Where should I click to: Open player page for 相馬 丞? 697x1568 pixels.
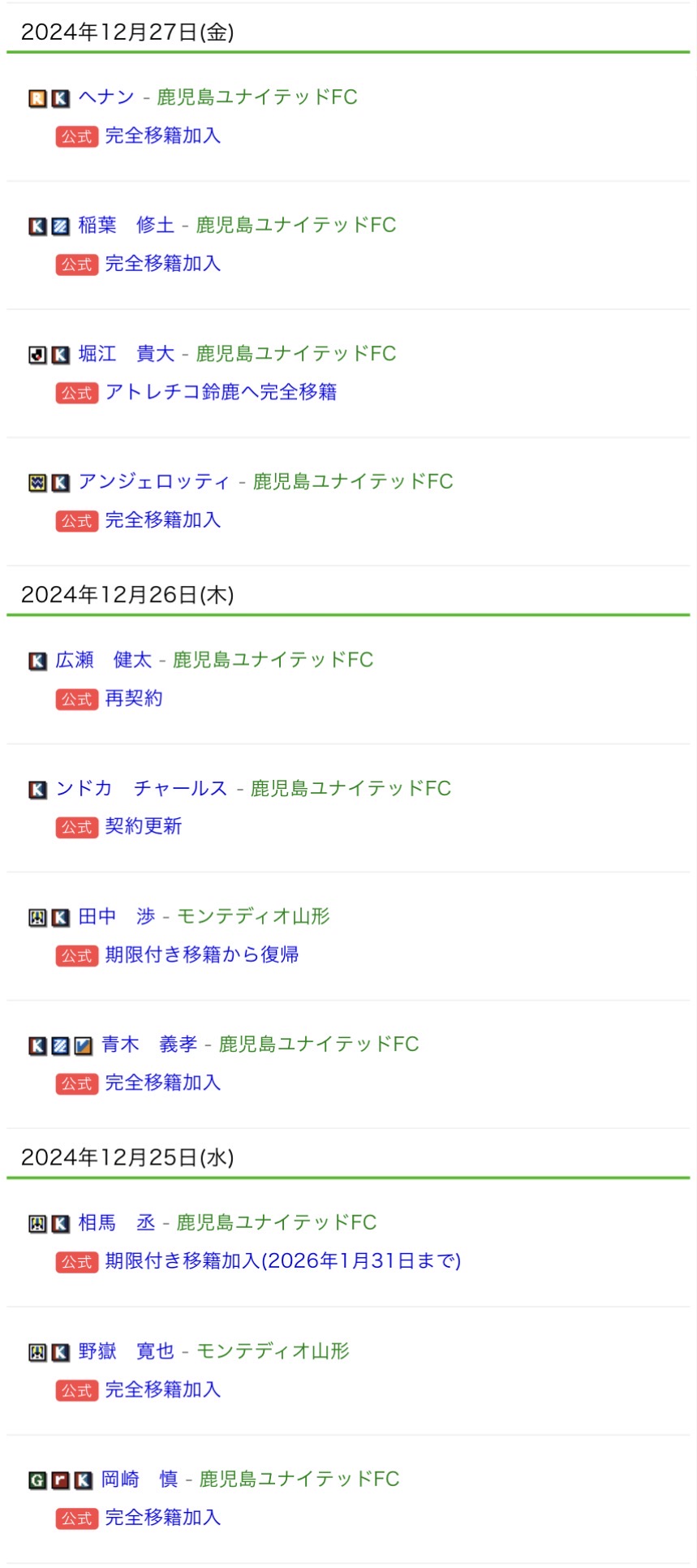pos(116,1222)
